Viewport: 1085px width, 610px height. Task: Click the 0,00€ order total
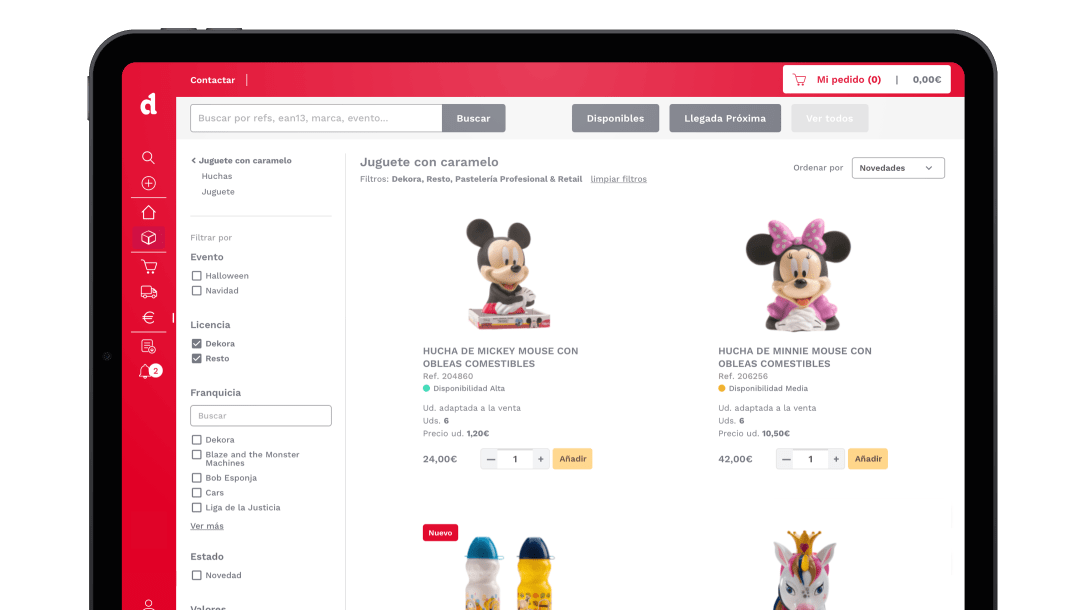point(927,80)
